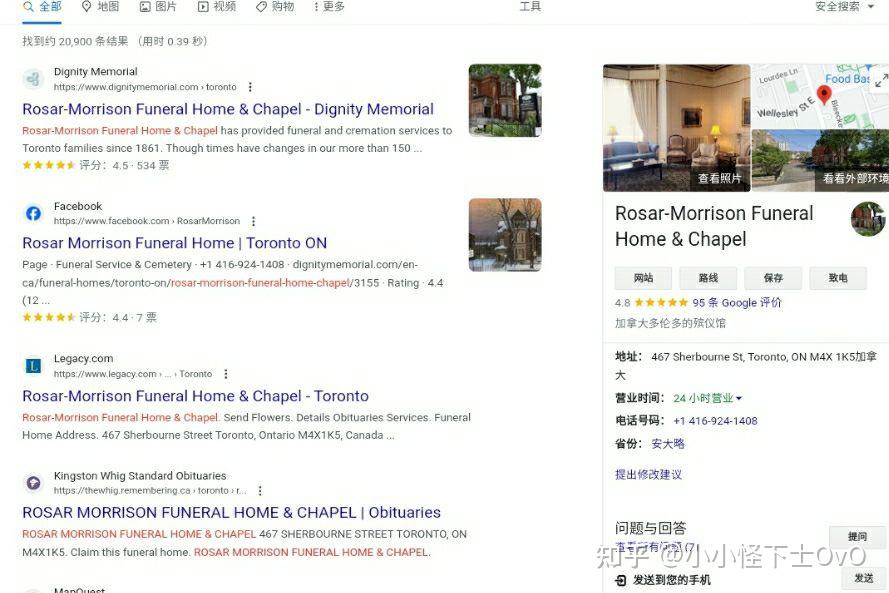The image size is (889, 593).
Task: Click the facebook.com RosarMorrison URL breadcrumb
Action: click(147, 221)
